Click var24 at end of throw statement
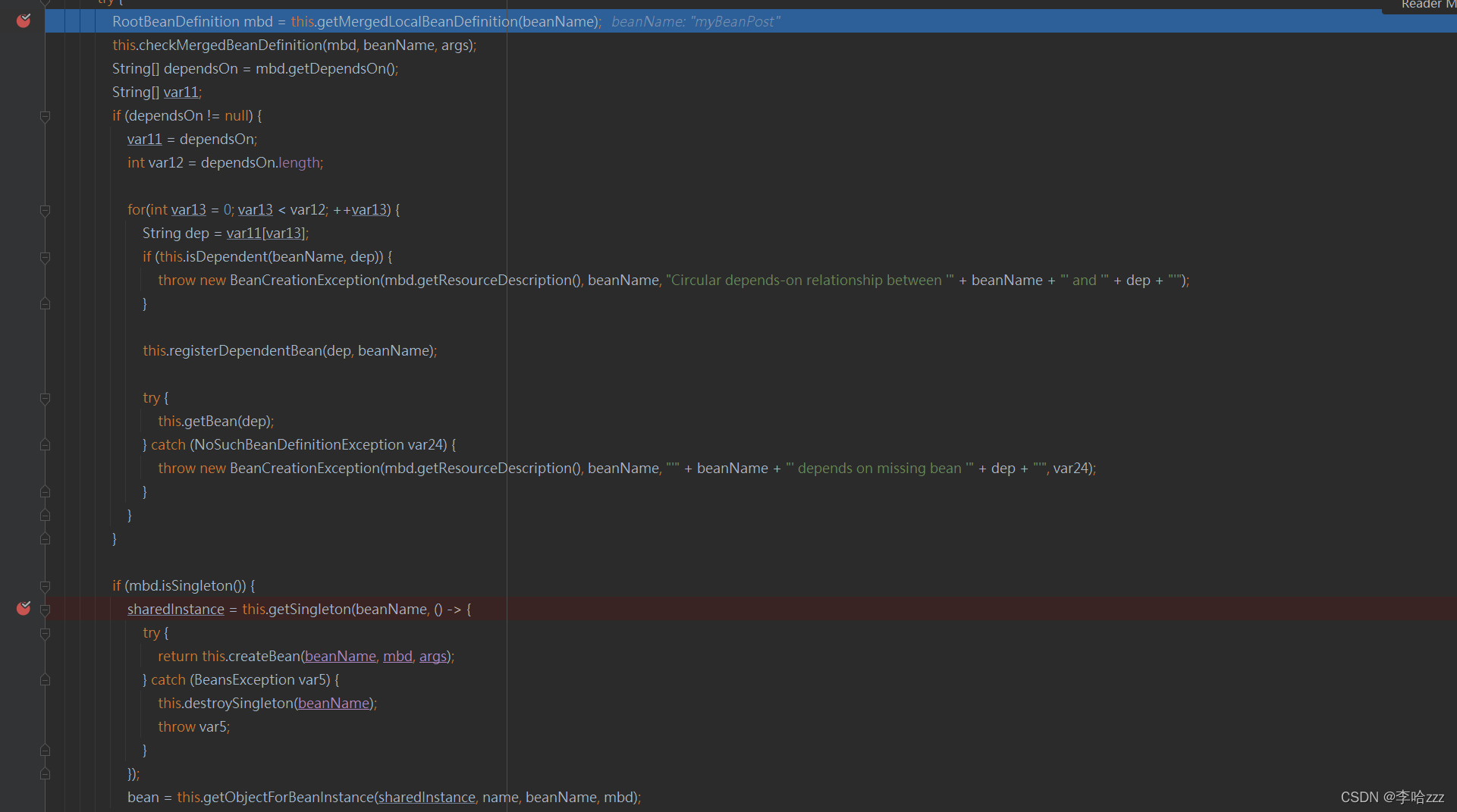The image size is (1457, 812). pos(1070,468)
